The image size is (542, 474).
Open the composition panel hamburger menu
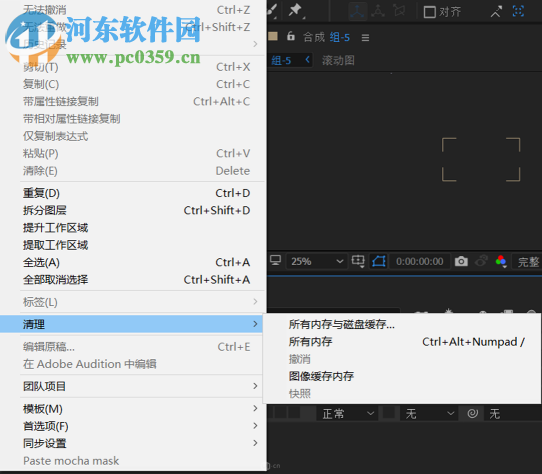click(x=365, y=37)
